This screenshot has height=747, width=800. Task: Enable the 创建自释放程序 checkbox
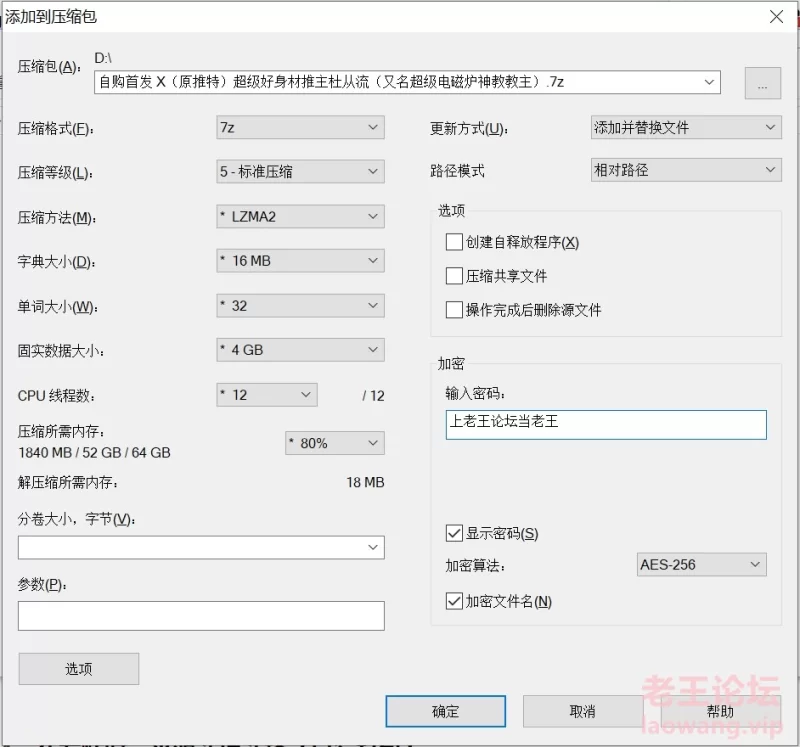coord(455,242)
